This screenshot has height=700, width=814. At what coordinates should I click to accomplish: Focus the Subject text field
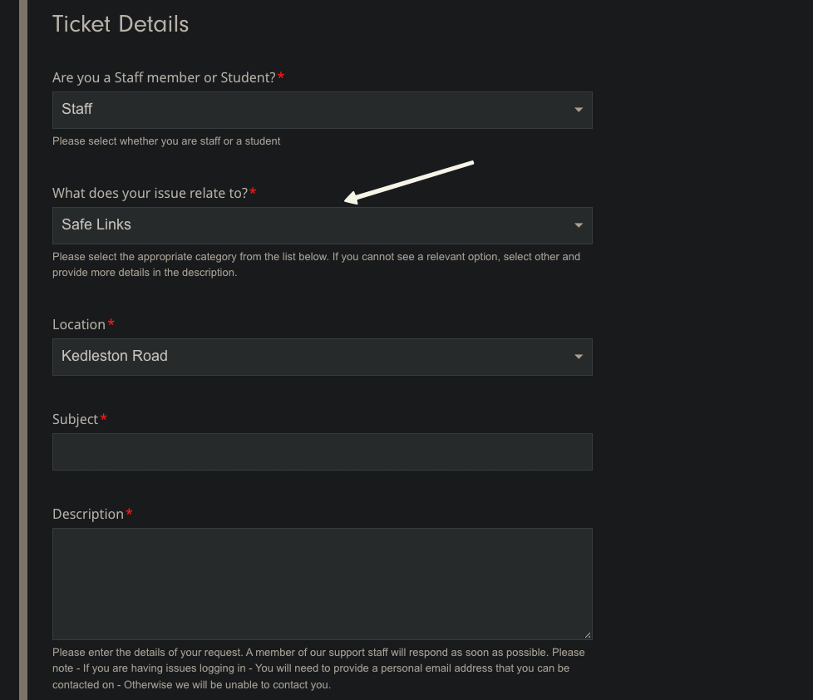322,452
